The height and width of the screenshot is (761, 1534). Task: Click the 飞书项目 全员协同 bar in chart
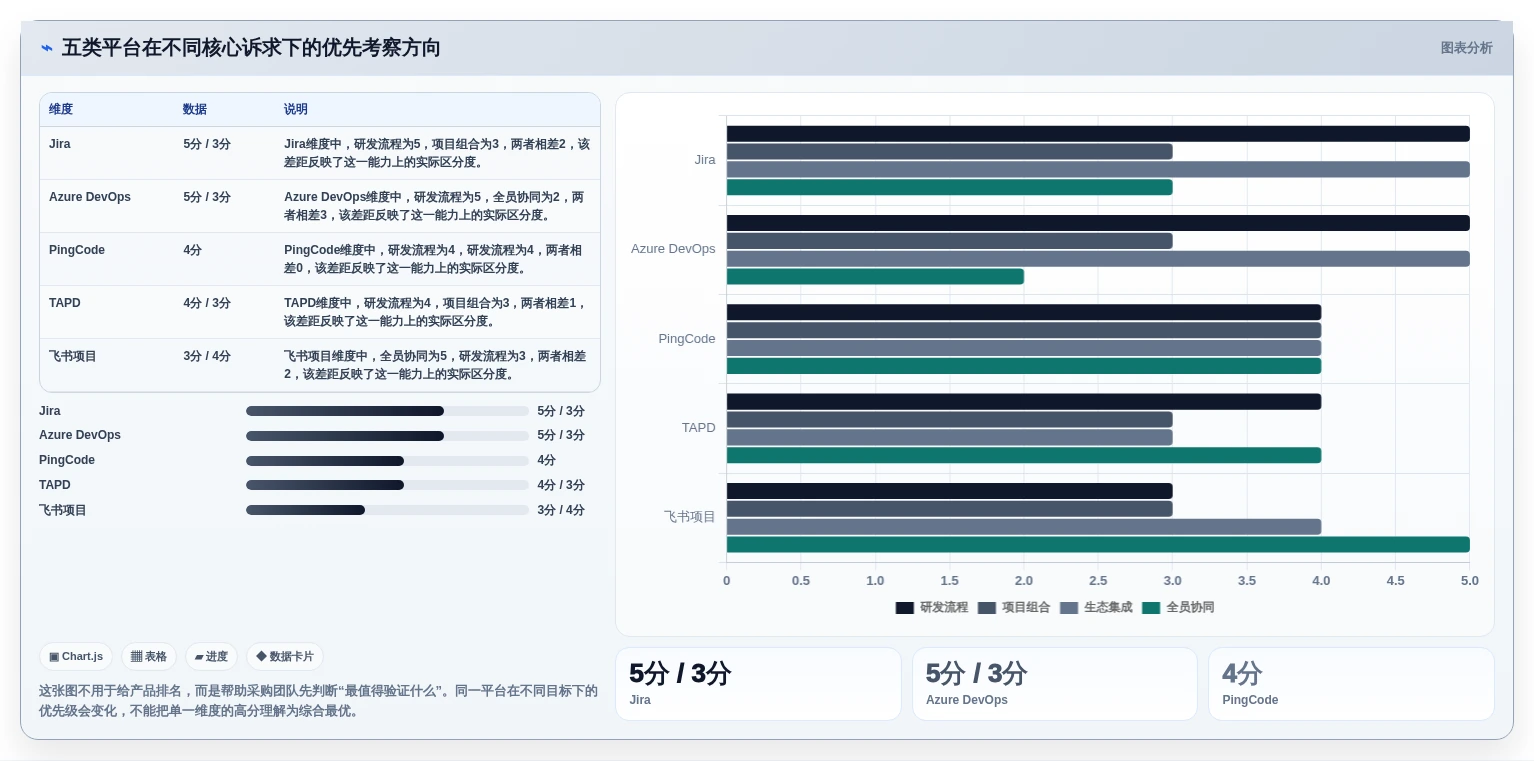pos(1098,545)
